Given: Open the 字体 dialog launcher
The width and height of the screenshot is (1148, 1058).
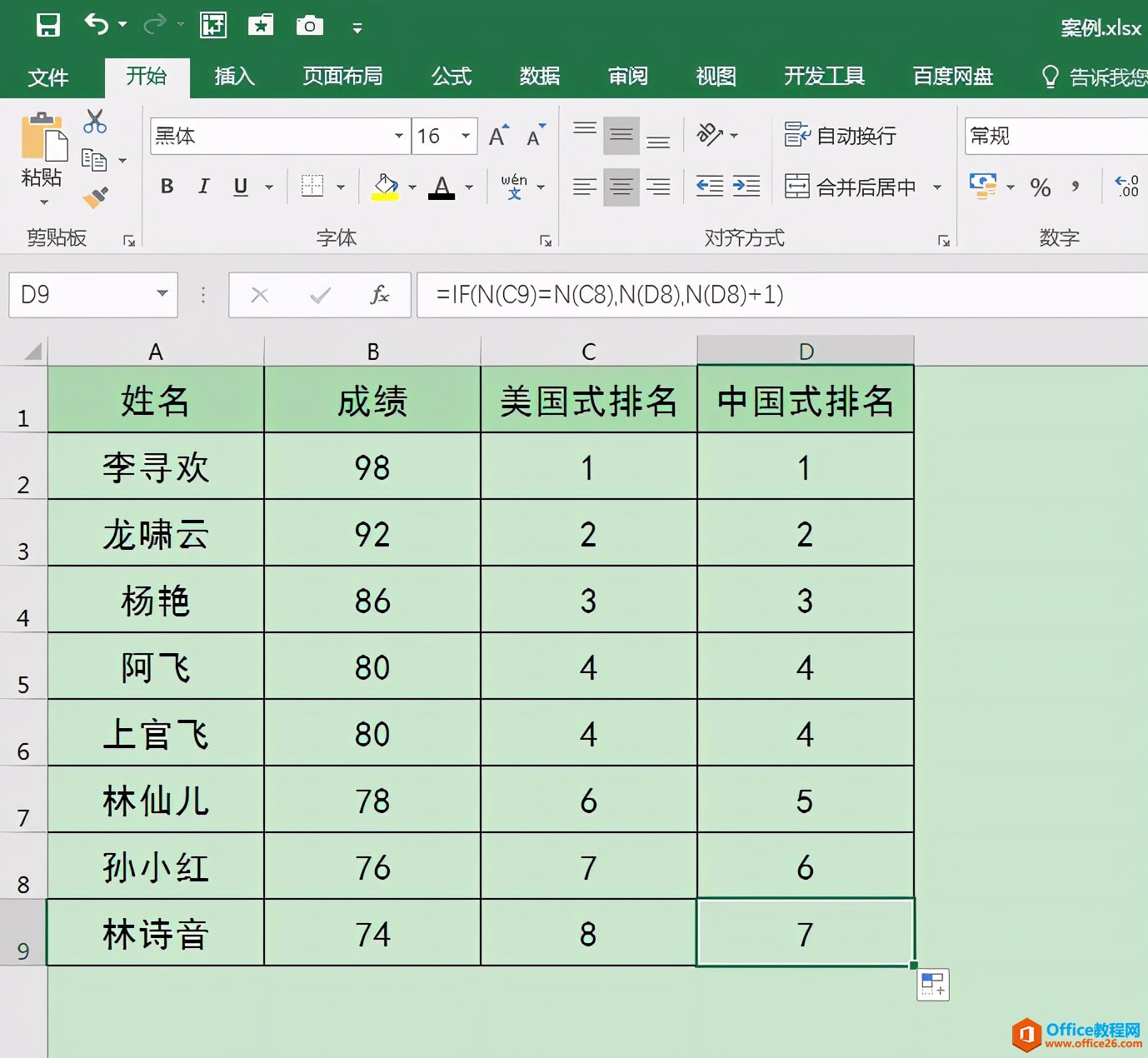Looking at the screenshot, I should pyautogui.click(x=546, y=241).
